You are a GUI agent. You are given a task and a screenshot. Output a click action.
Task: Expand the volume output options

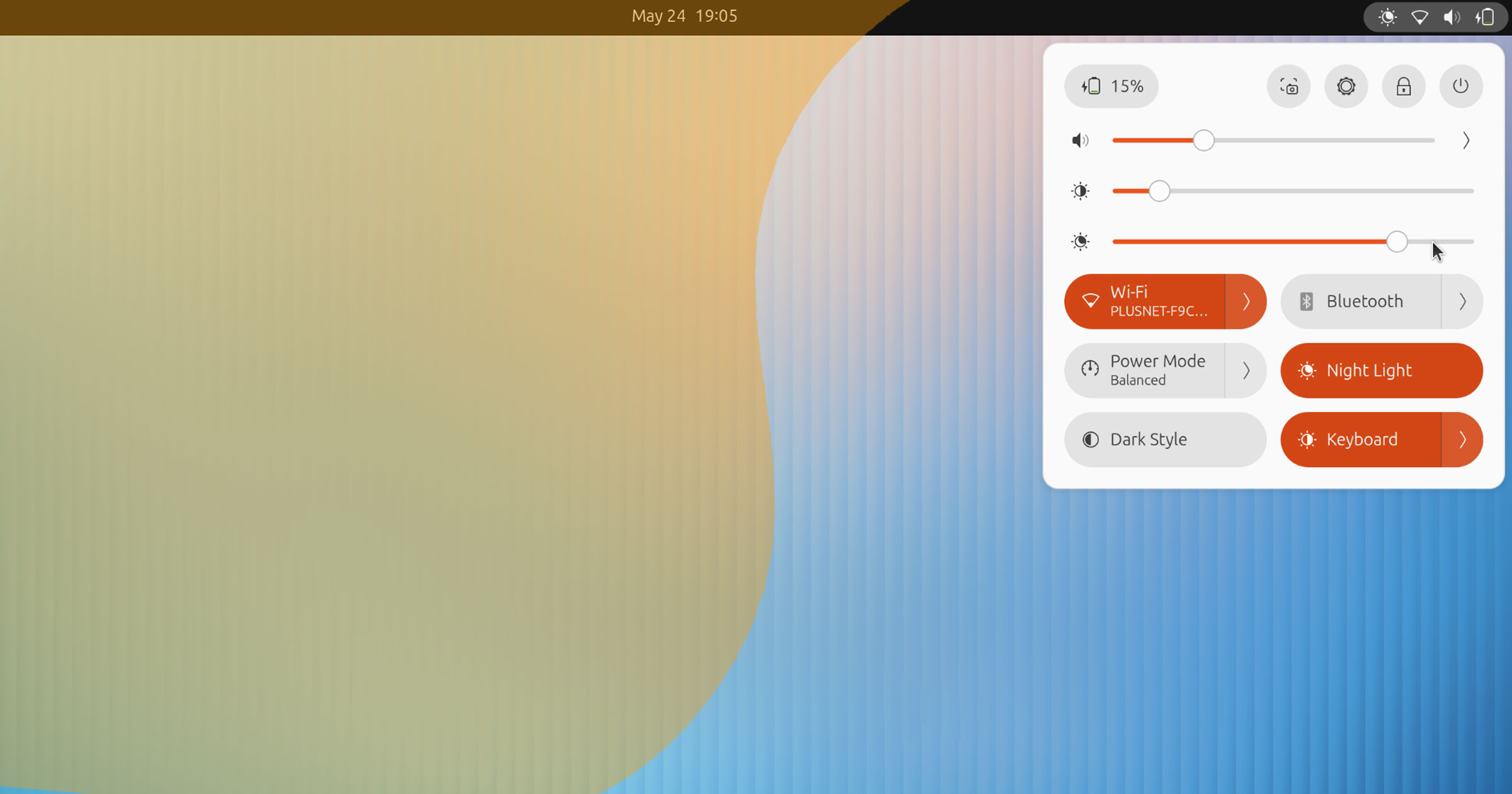pos(1467,141)
